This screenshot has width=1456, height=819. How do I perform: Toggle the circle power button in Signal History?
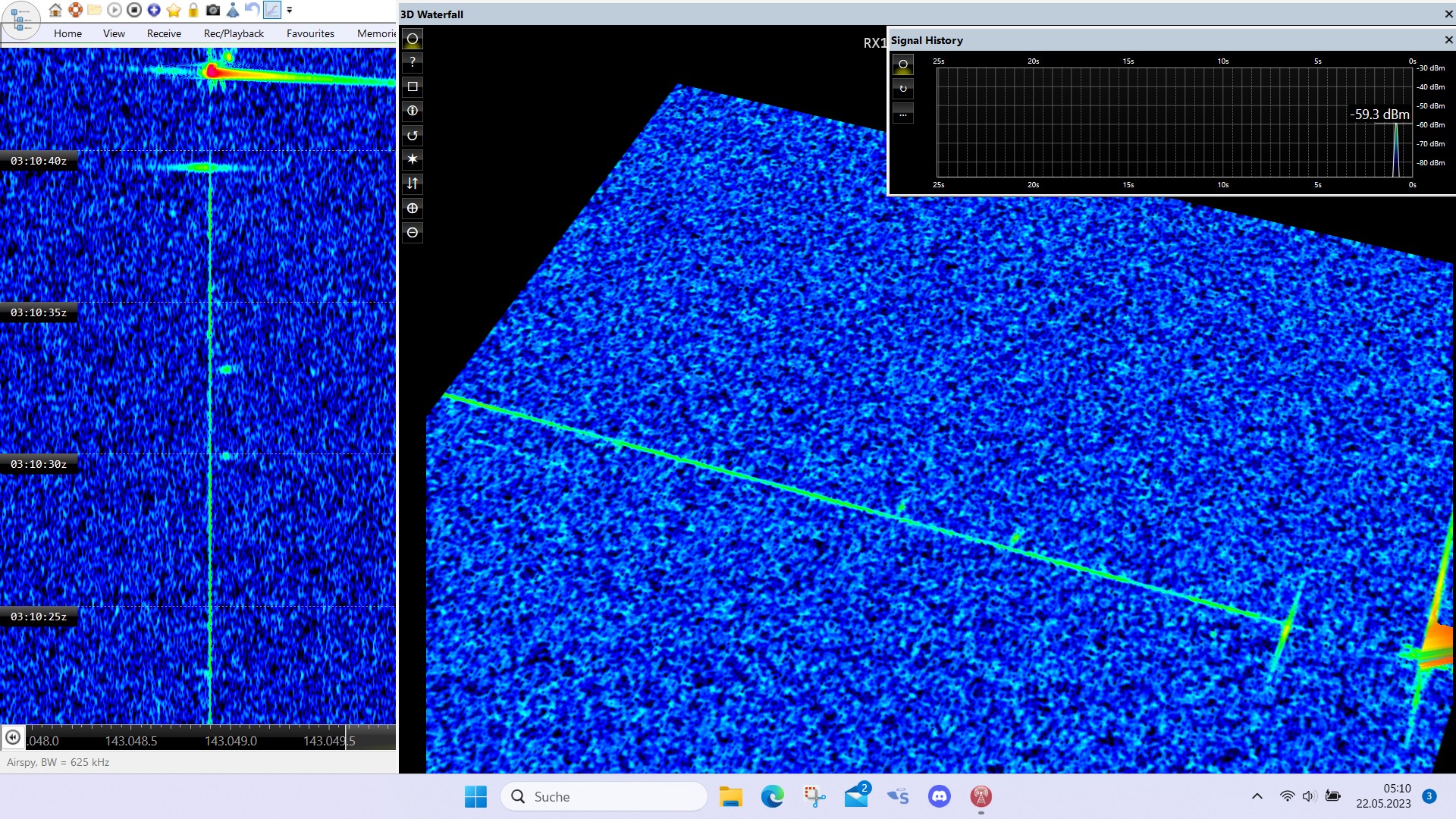903,64
